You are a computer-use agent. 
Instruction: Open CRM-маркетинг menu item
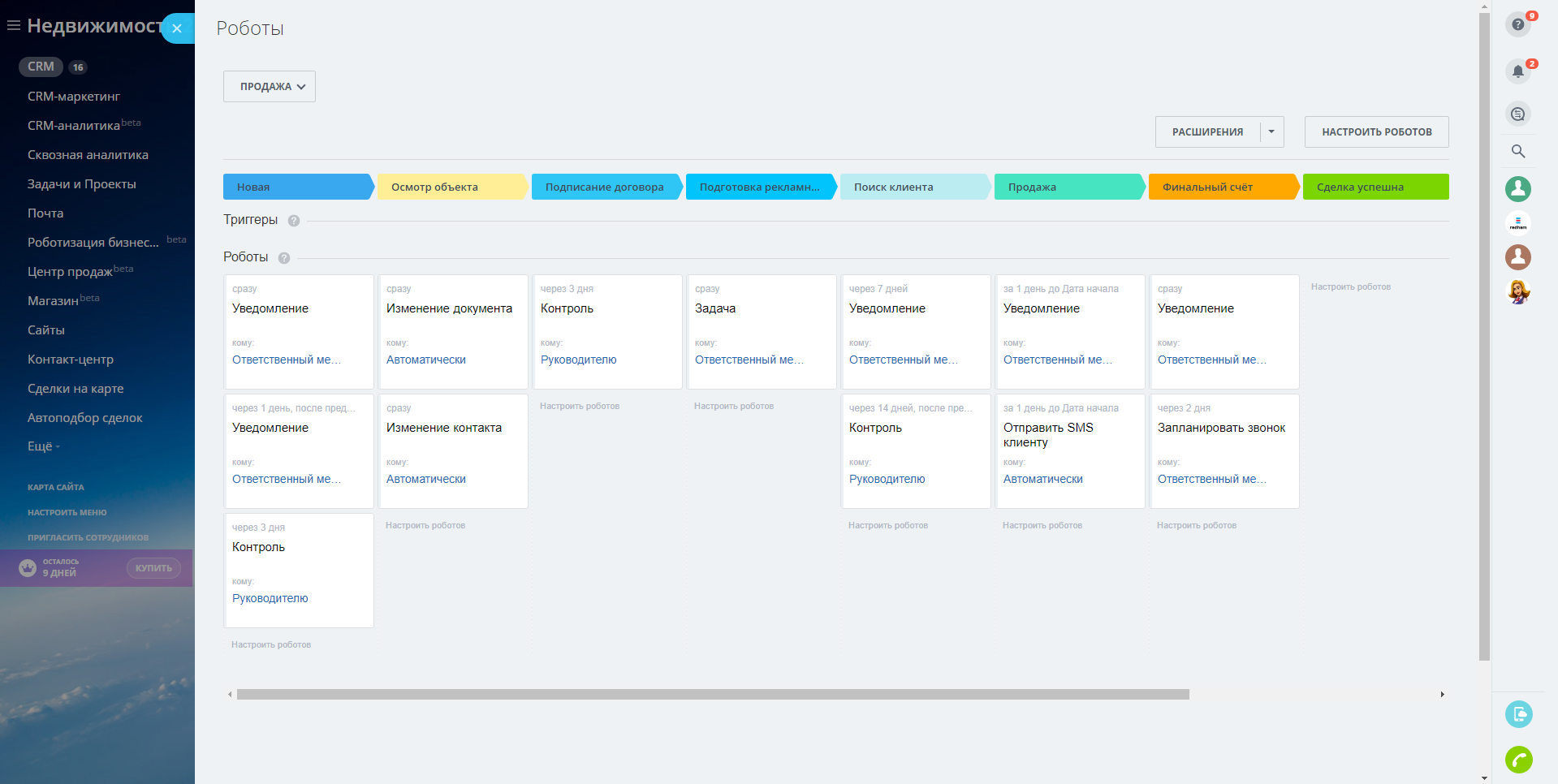pyautogui.click(x=74, y=96)
